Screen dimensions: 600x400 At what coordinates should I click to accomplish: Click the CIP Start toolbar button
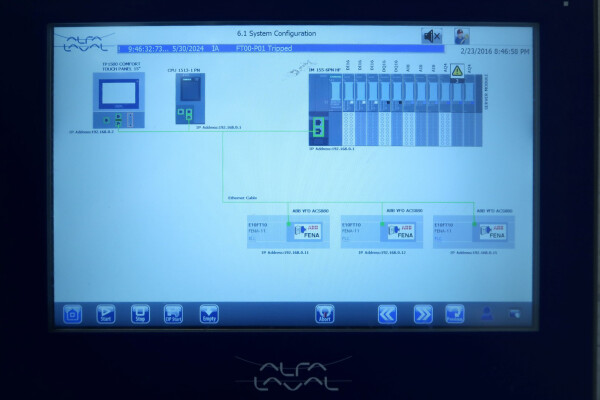point(173,314)
